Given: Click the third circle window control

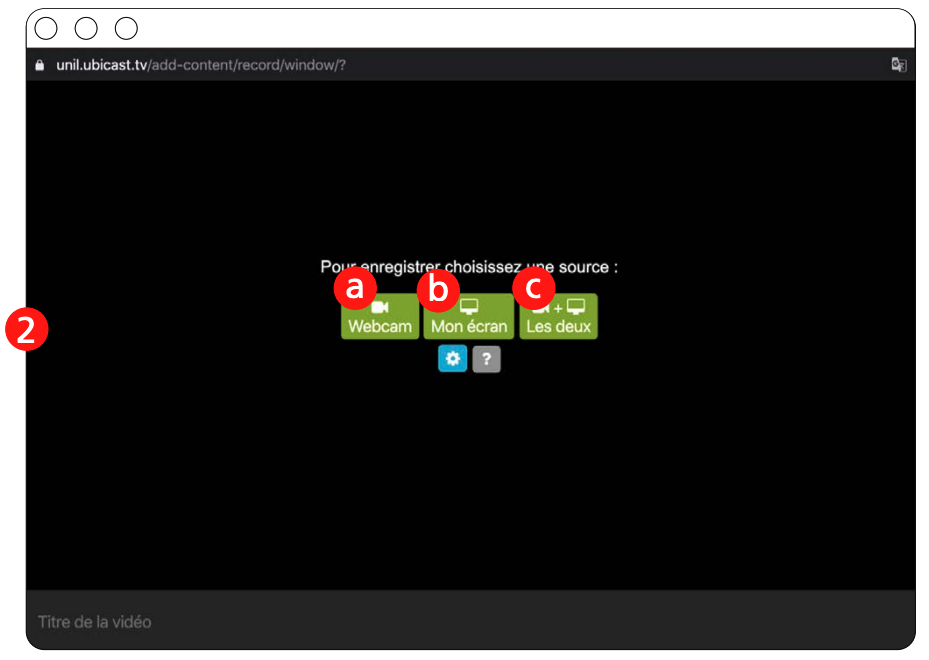Looking at the screenshot, I should [x=126, y=28].
